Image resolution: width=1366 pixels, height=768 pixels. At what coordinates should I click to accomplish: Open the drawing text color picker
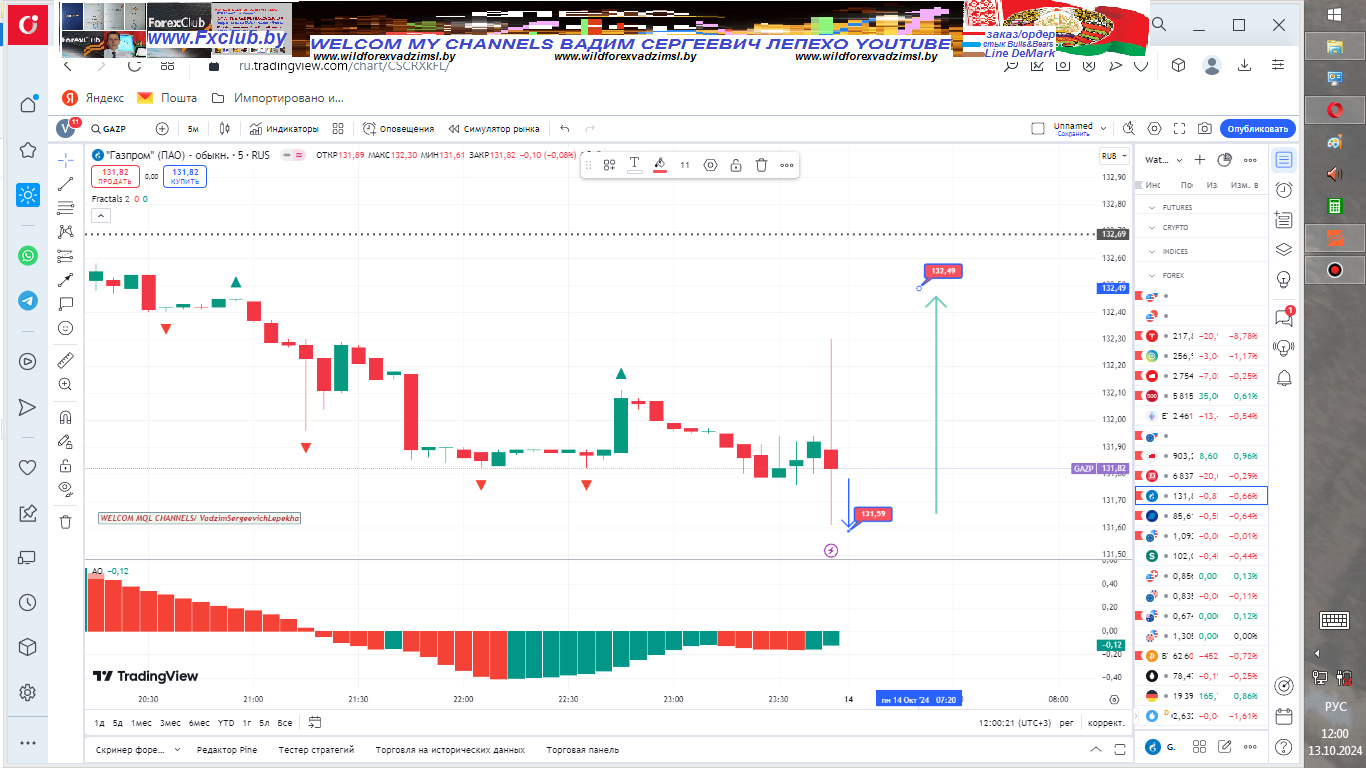[634, 165]
